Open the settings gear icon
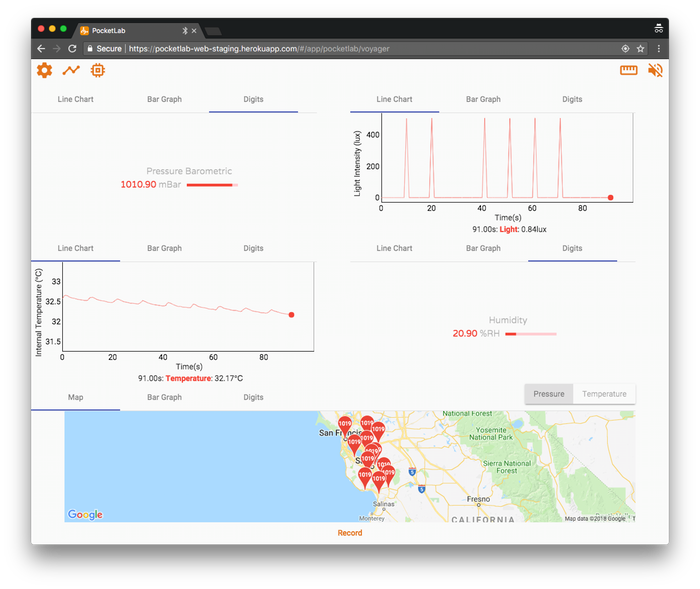 (x=44, y=70)
